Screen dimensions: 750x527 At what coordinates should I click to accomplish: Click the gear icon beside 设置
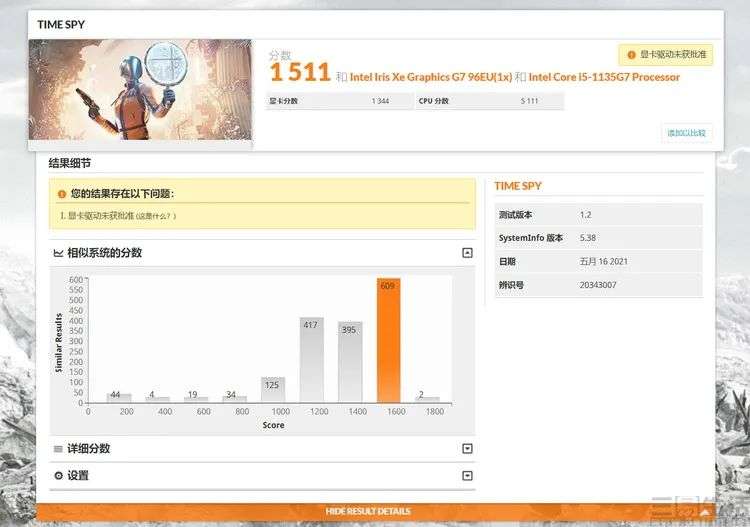click(x=58, y=475)
